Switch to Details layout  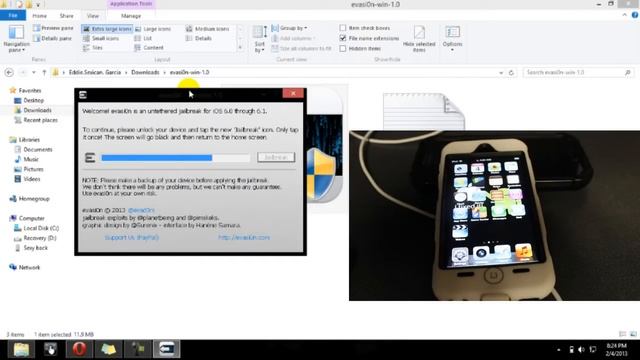coord(199,38)
